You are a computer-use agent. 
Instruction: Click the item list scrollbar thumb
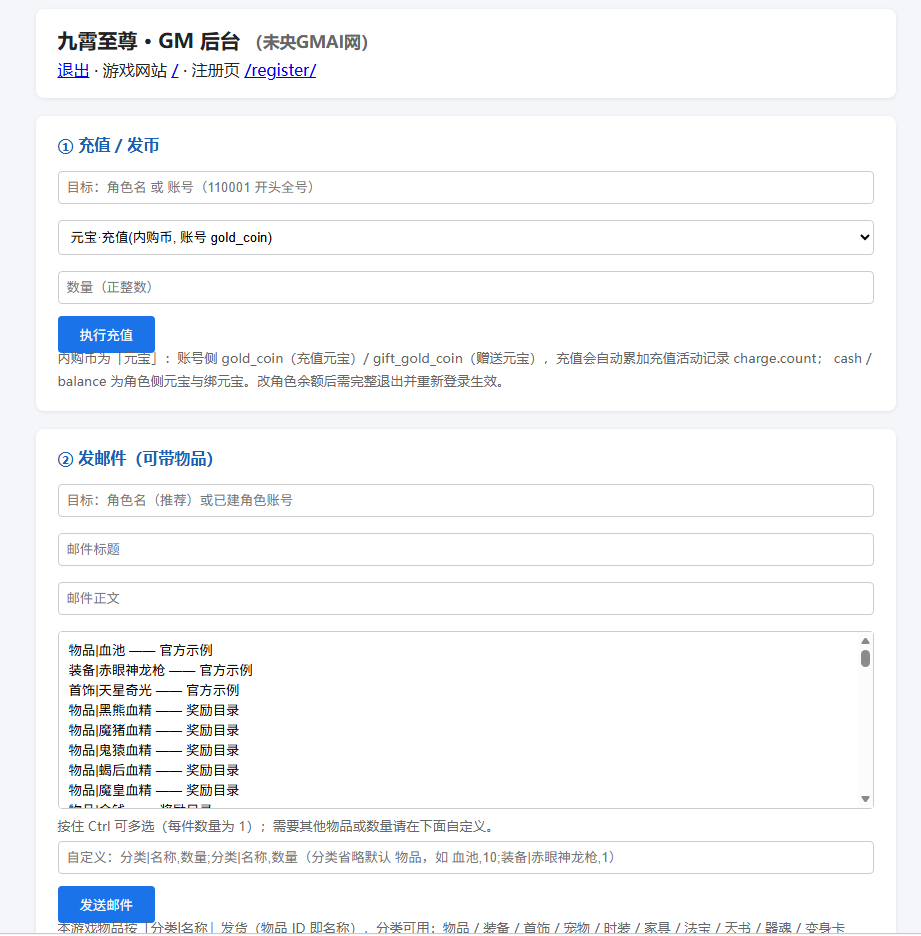[865, 658]
